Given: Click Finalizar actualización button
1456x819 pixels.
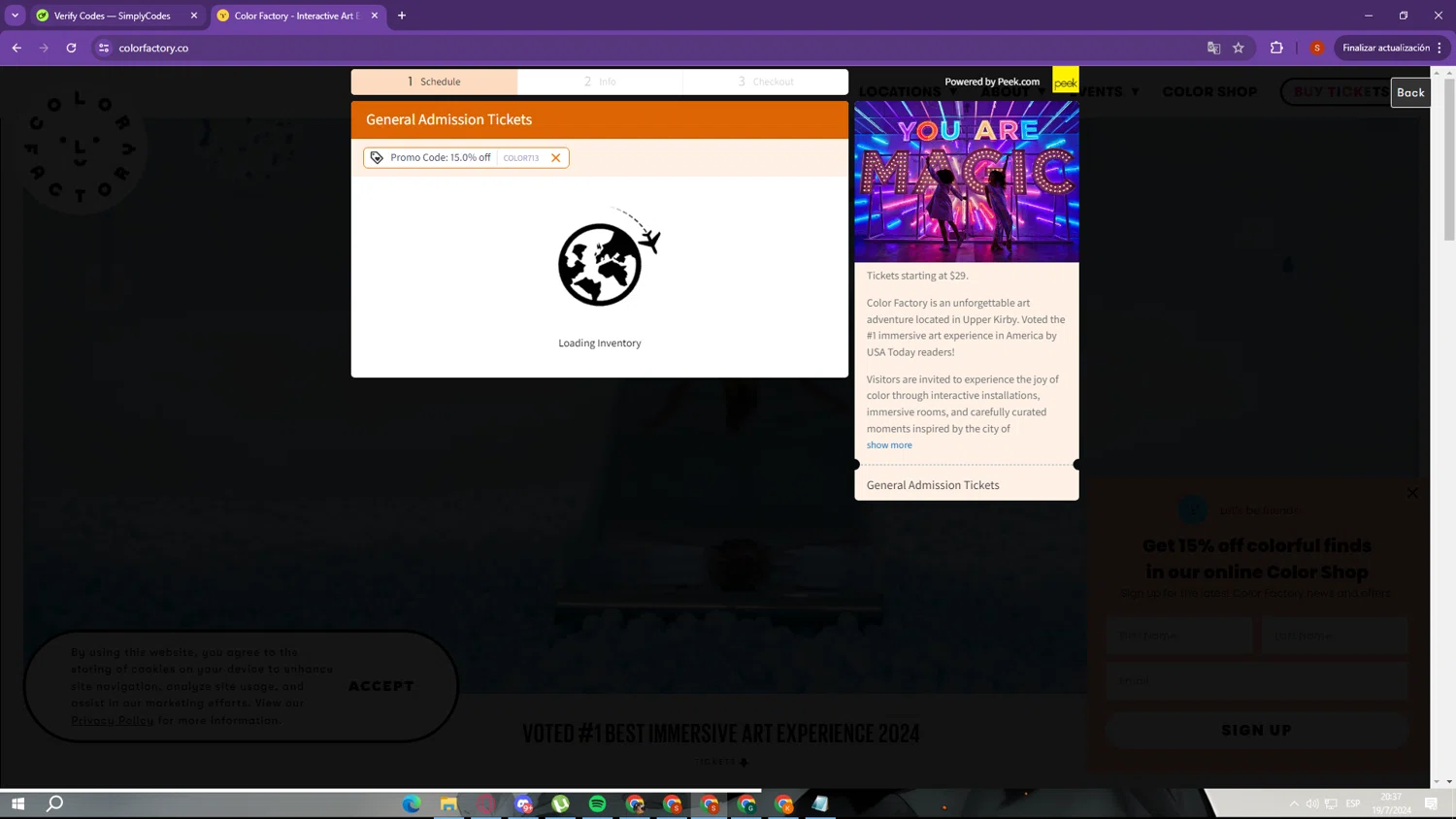Looking at the screenshot, I should tap(1386, 48).
